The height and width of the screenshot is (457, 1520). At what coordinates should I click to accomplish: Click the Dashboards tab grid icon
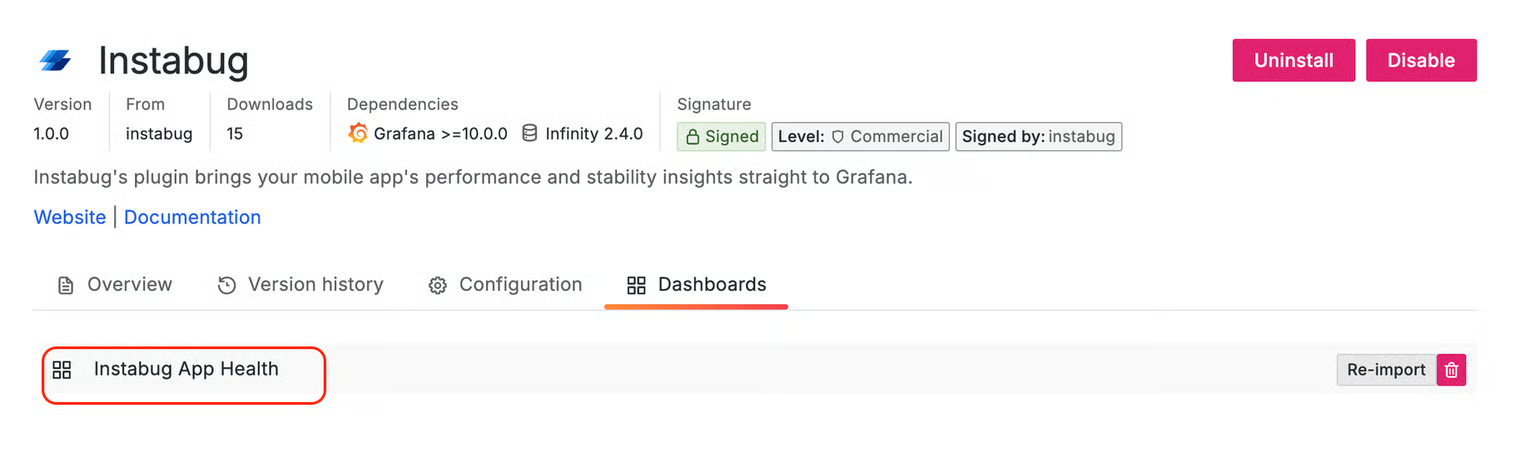[x=636, y=285]
